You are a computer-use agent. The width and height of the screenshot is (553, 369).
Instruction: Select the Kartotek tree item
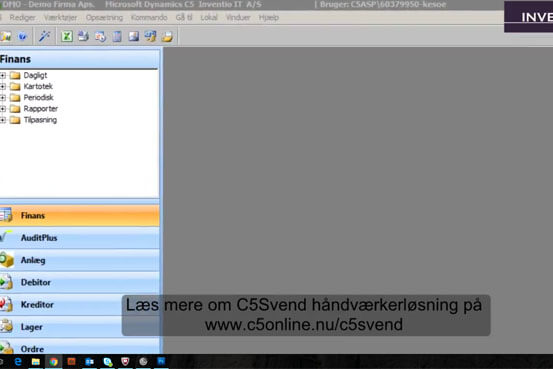tap(38, 86)
